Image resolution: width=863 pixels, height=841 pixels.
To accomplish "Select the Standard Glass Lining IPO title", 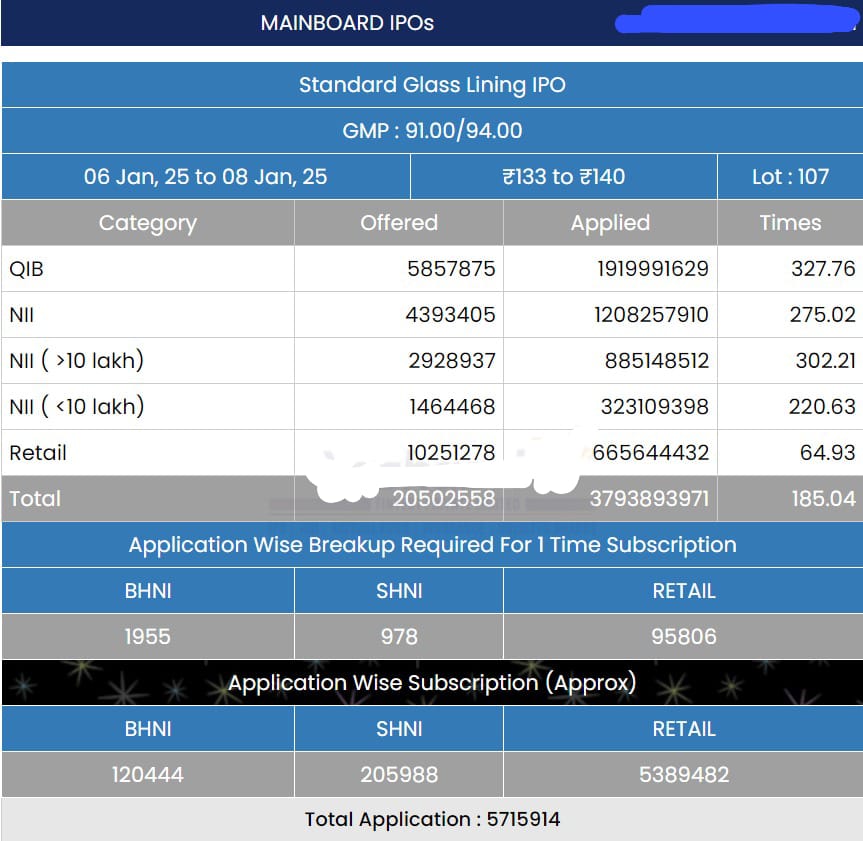I will (x=432, y=85).
